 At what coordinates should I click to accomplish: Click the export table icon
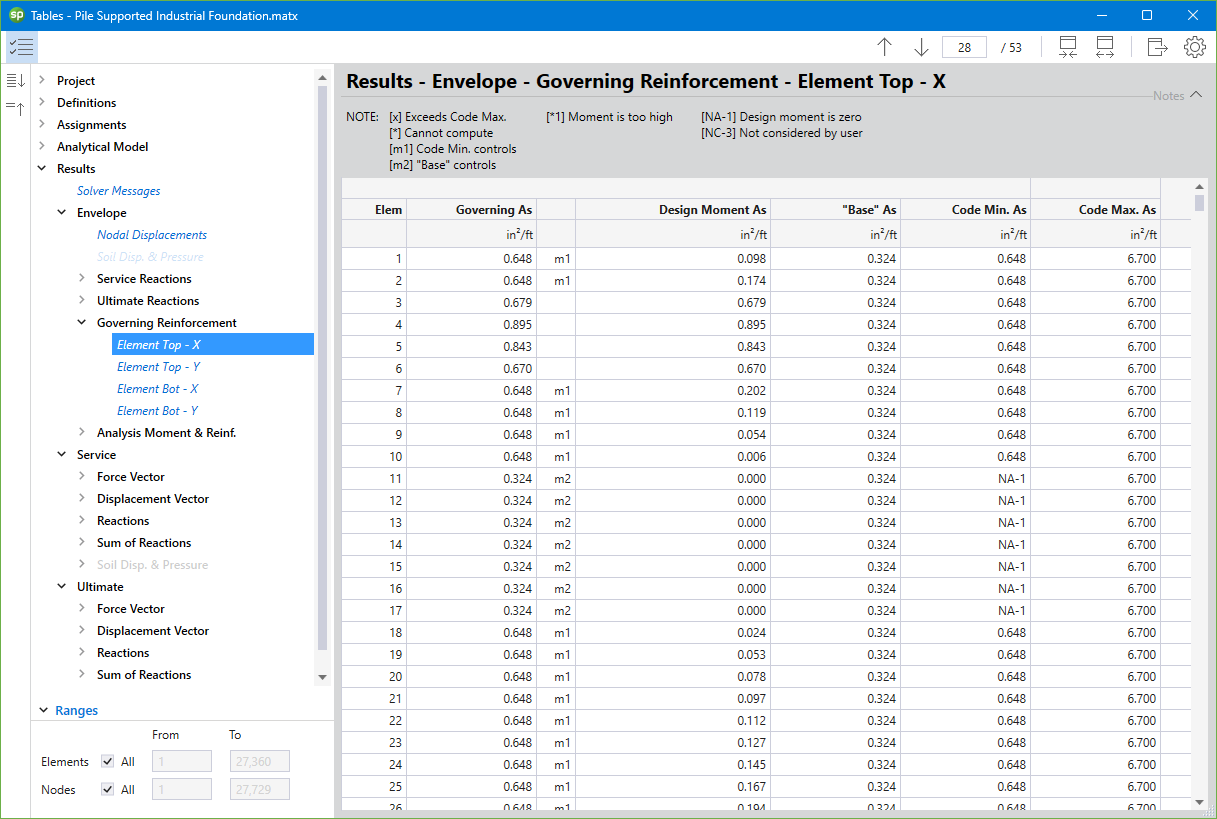pos(1157,47)
